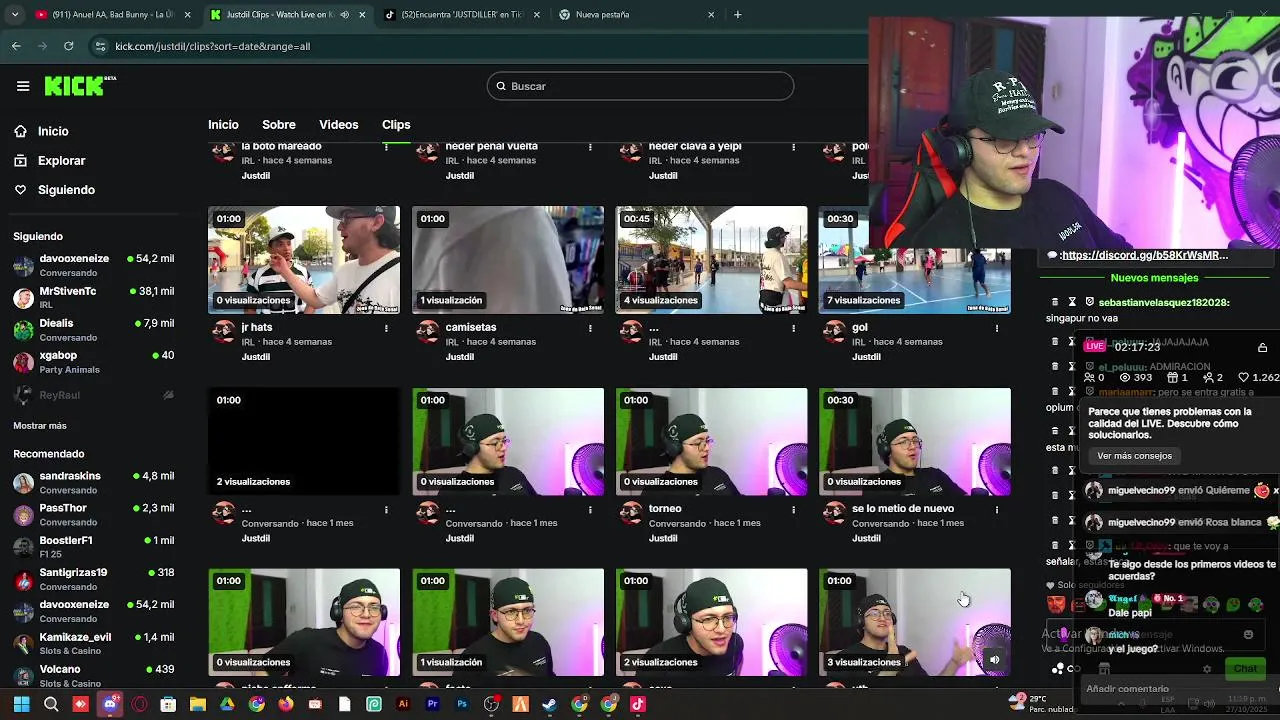Open TikTok app from taskbar
The height and width of the screenshot is (720, 1280).
[638, 704]
